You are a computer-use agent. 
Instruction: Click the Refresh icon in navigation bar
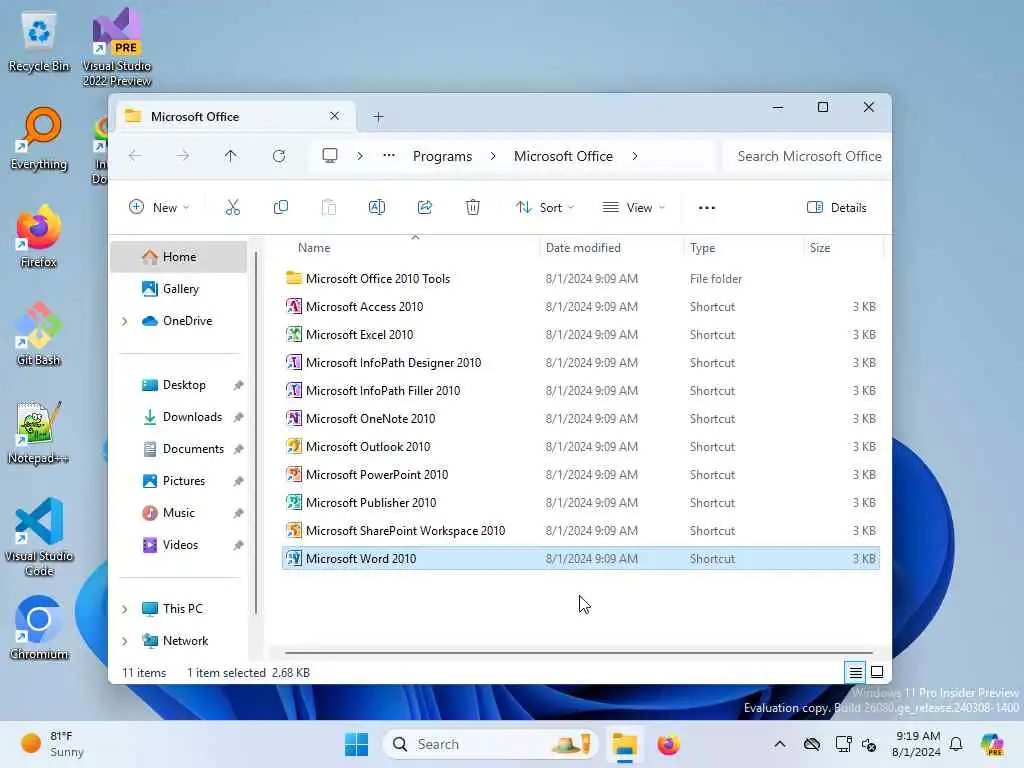tap(279, 156)
